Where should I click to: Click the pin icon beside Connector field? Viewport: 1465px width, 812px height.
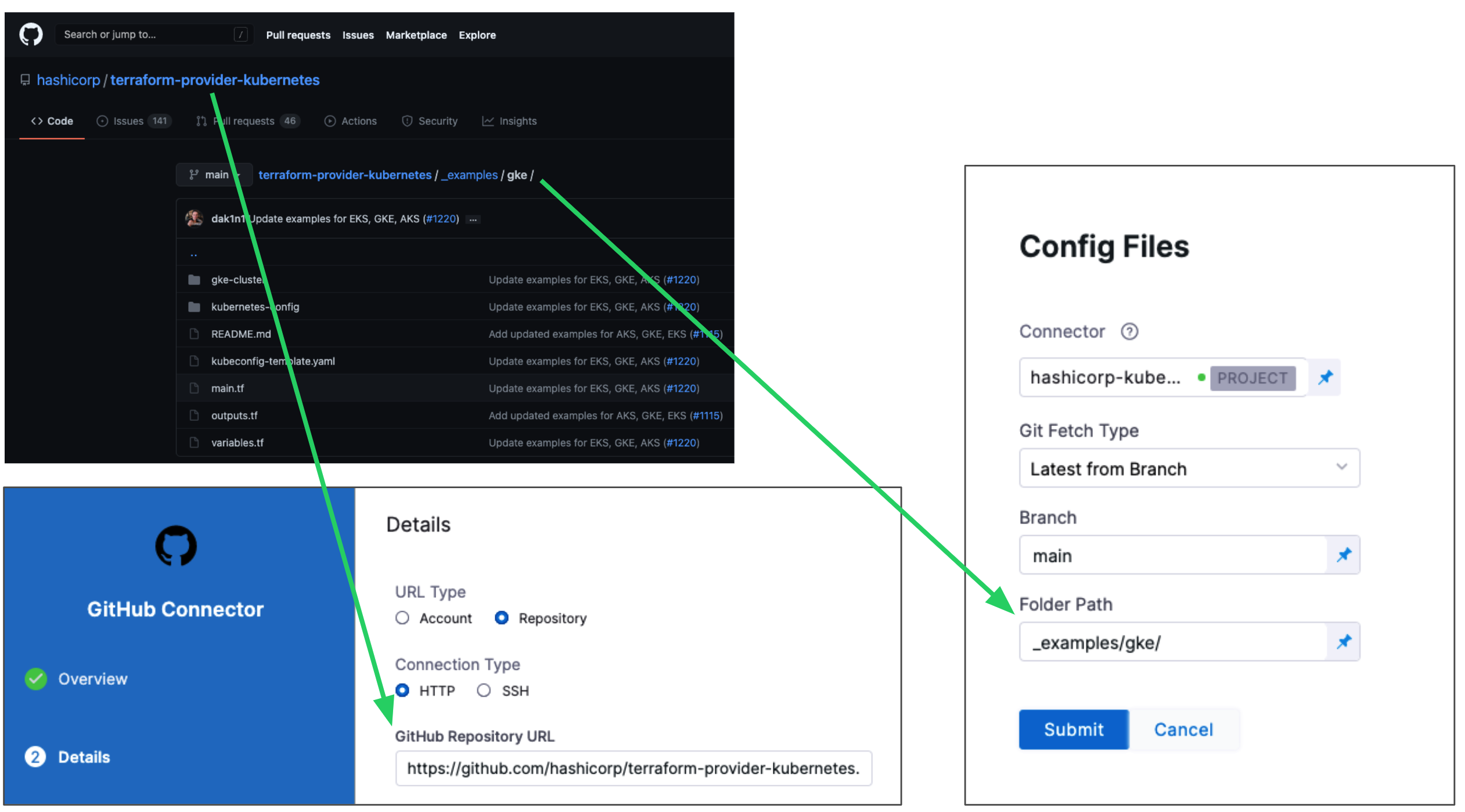coord(1325,378)
